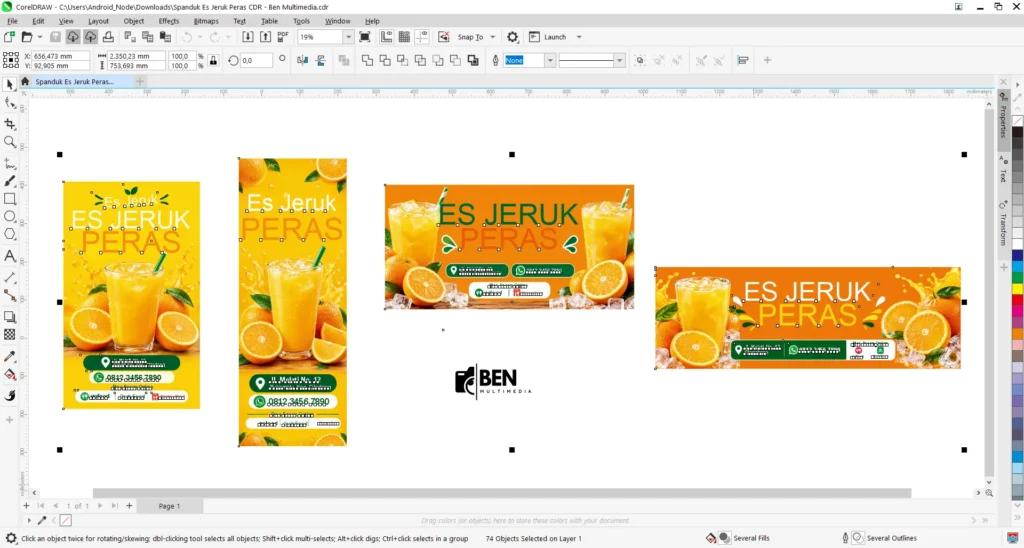Select the Interactive Fill bucket tool
This screenshot has width=1024, height=548.
click(10, 375)
